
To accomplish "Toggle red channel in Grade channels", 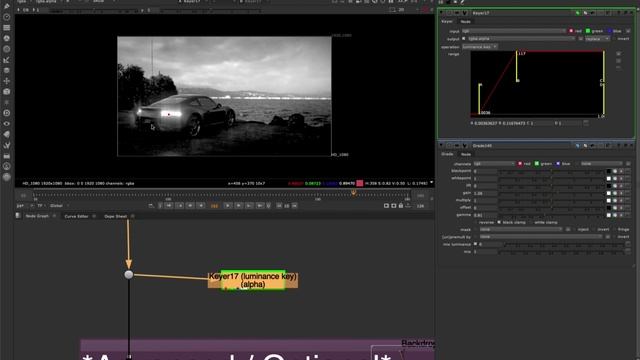I will point(520,164).
